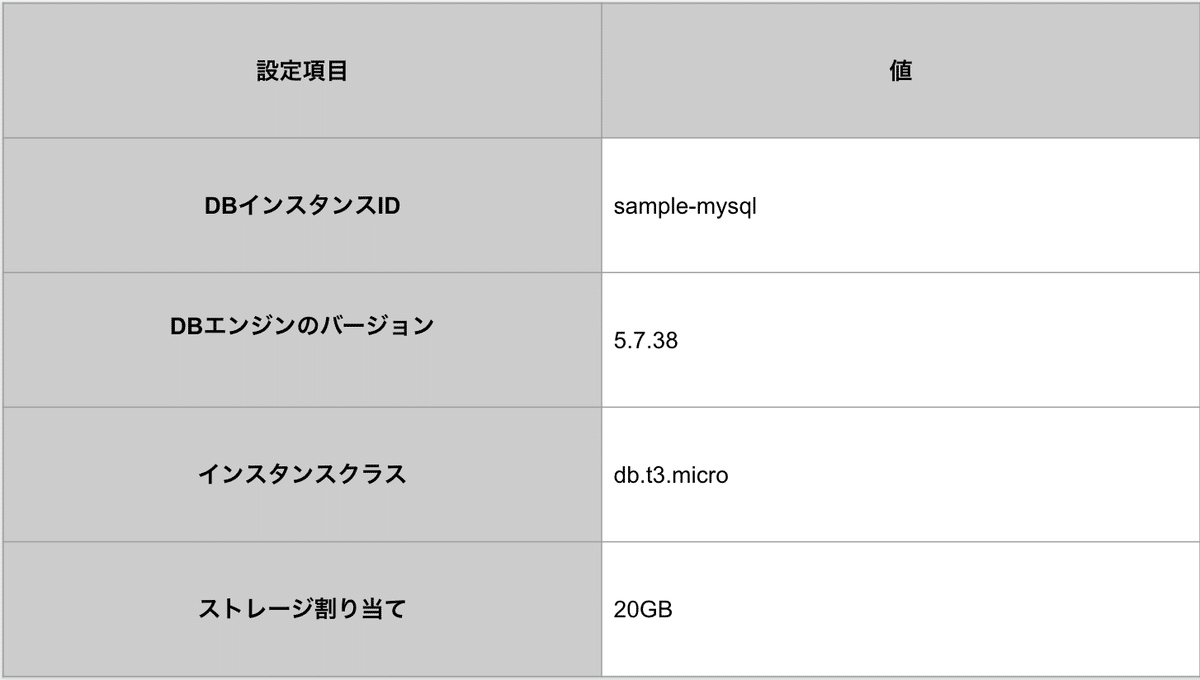Click the 5.7.38 version value

coord(646,341)
